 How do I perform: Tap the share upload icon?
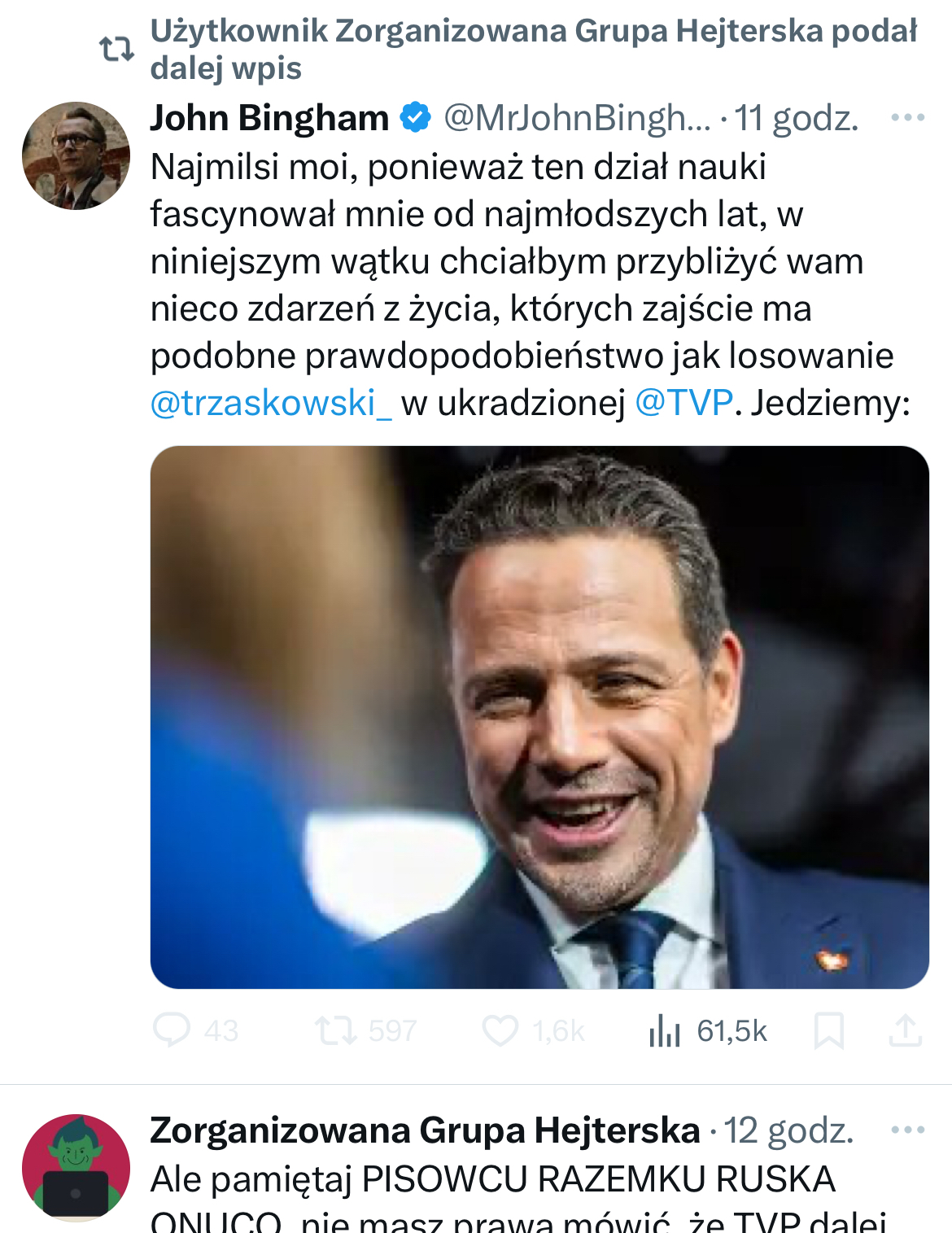click(x=905, y=1030)
